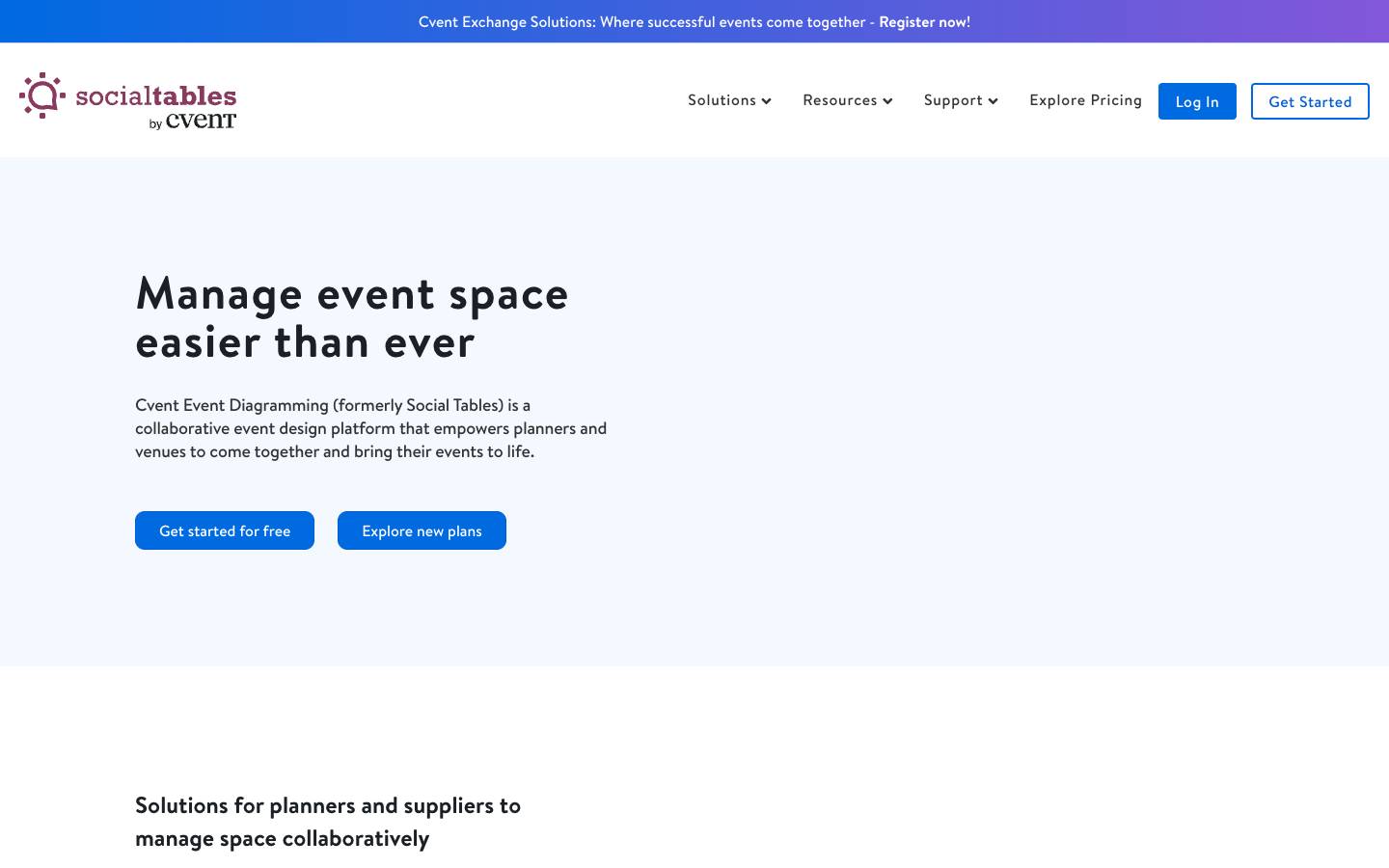Expand the Solutions dropdown chevron
1389x868 pixels.
tap(766, 101)
